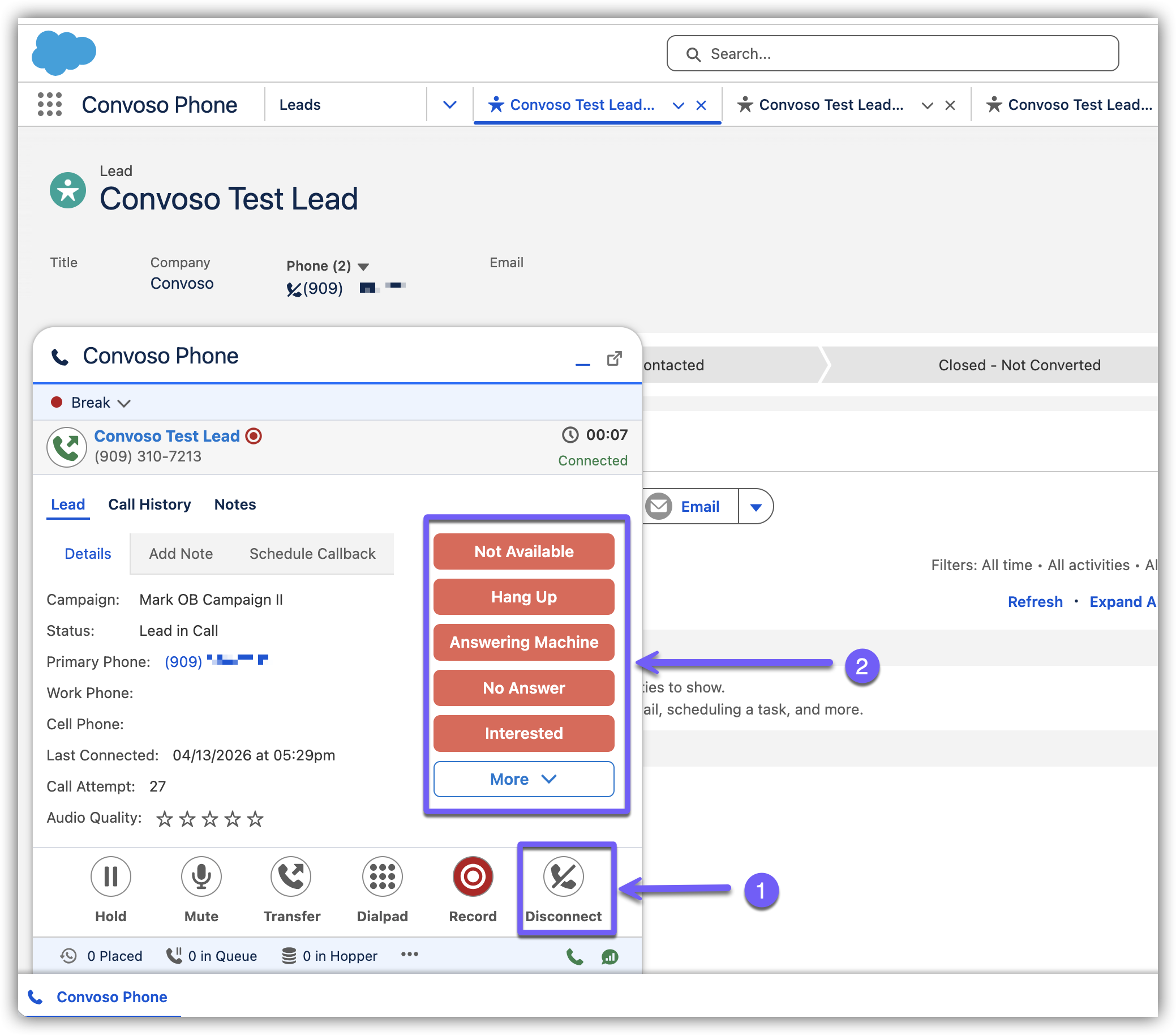This screenshot has width=1176, height=1035.
Task: Pop out the Convoso Phone panel
Action: [615, 358]
